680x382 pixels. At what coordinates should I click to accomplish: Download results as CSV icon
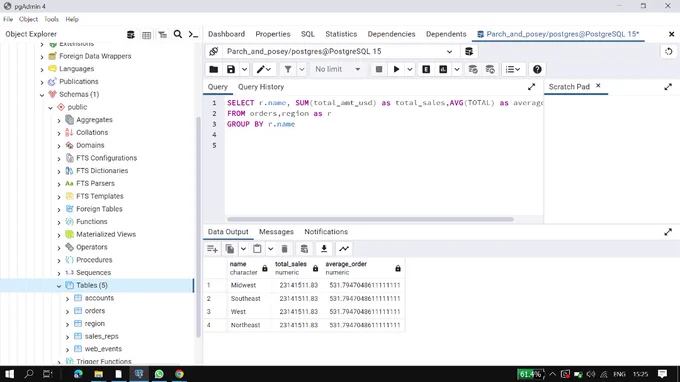[324, 249]
